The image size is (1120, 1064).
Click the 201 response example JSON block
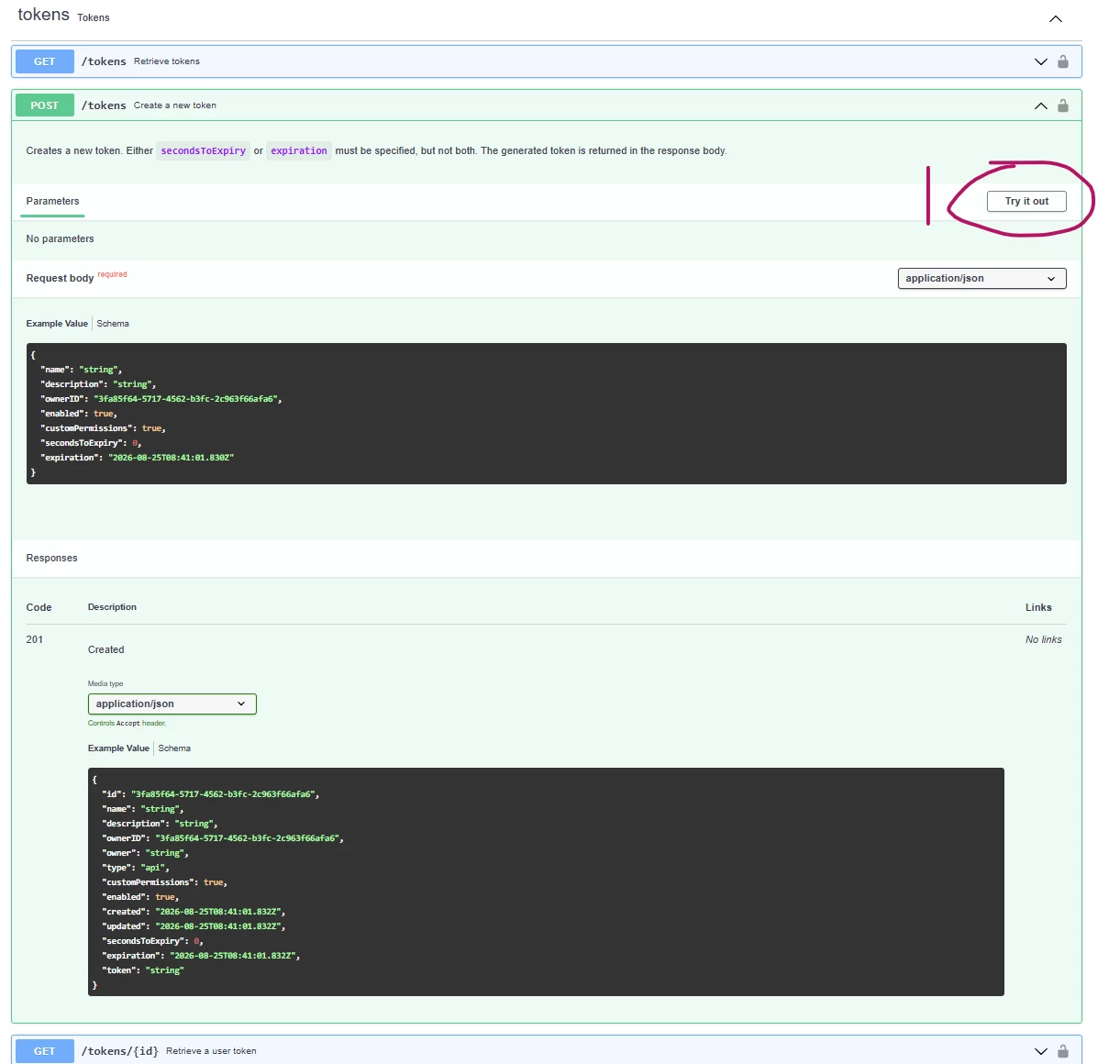546,881
